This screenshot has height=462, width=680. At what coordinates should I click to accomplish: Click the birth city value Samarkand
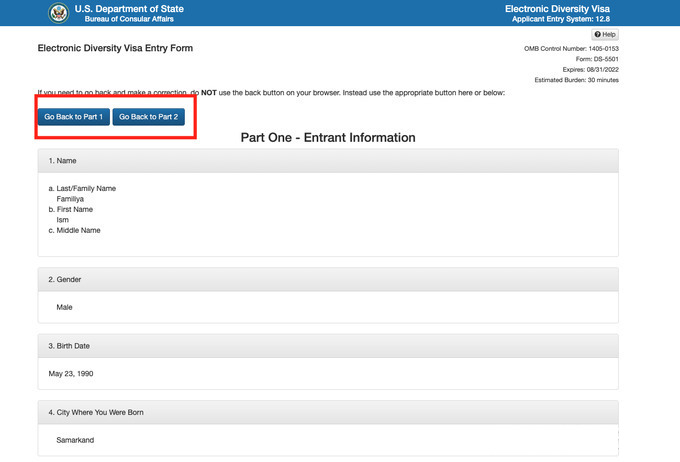pos(75,439)
